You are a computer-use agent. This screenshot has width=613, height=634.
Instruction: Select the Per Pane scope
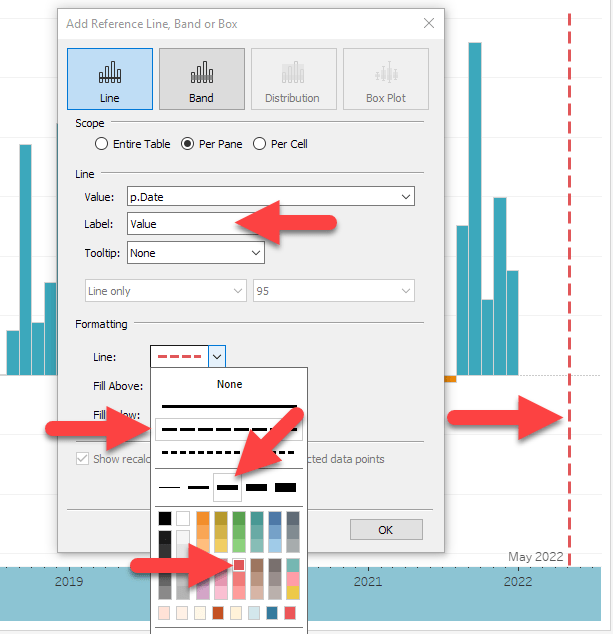187,144
